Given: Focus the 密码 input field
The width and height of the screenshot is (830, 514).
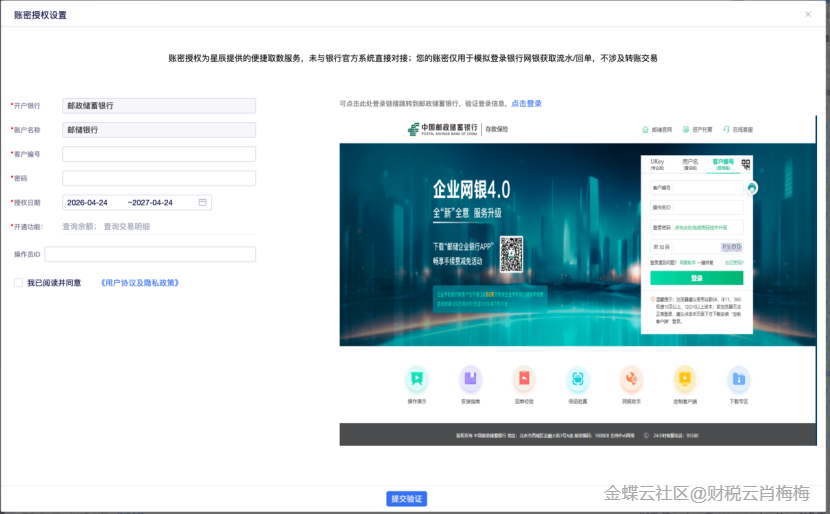Looking at the screenshot, I should [x=159, y=178].
